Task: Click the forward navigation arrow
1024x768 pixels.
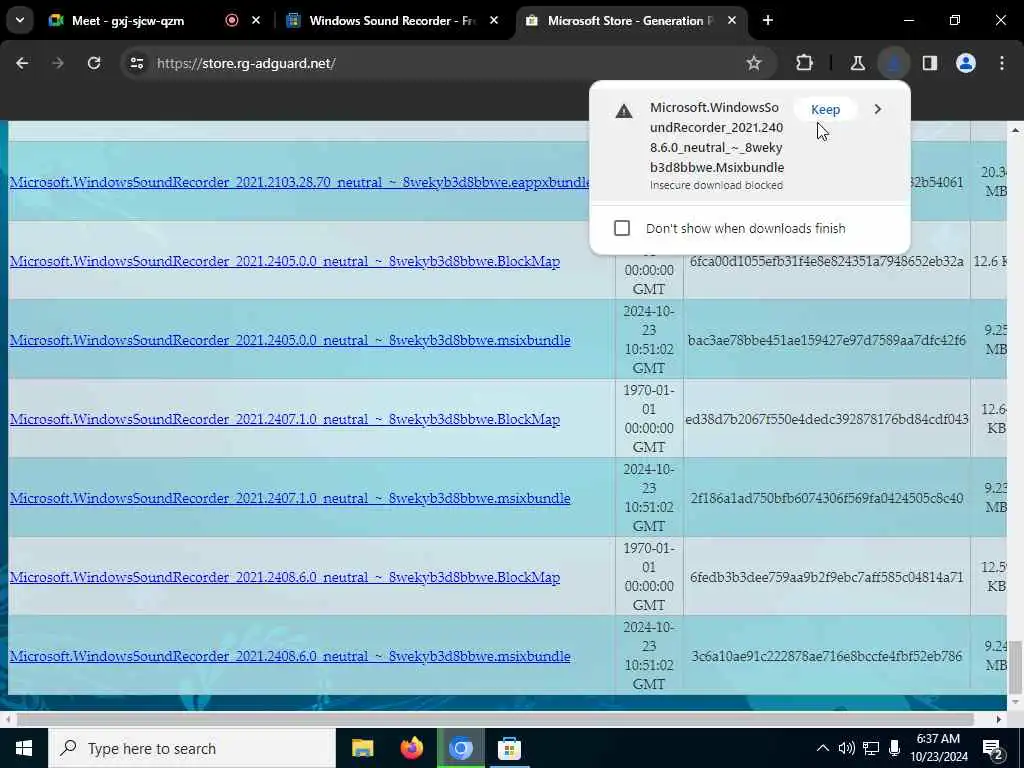Action: [x=57, y=63]
